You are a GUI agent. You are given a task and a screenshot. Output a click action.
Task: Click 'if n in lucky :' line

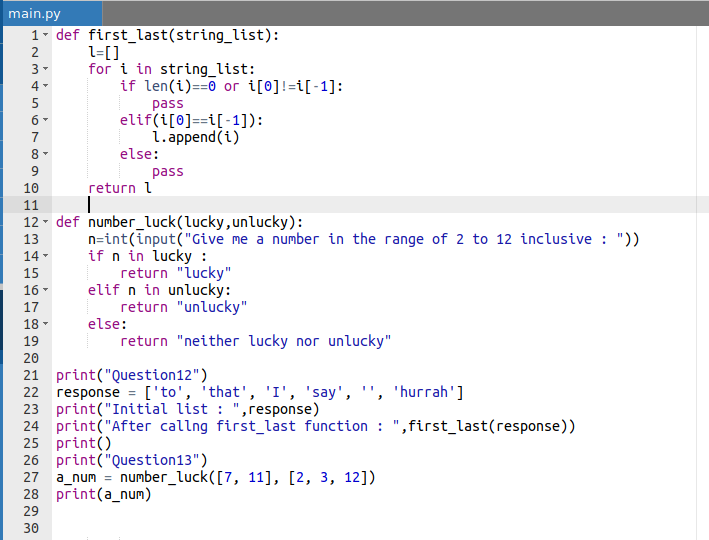click(x=147, y=256)
